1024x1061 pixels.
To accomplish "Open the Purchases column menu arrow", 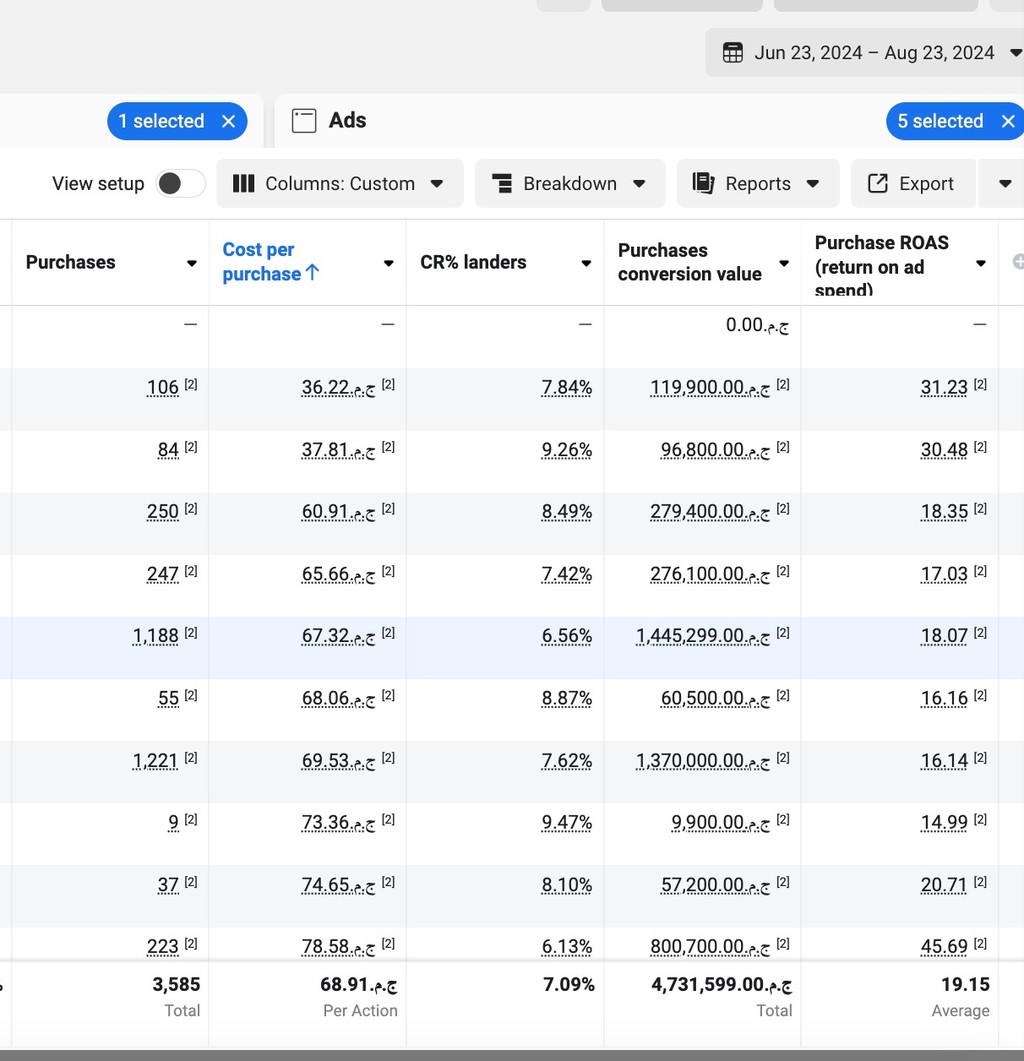I will coord(192,263).
